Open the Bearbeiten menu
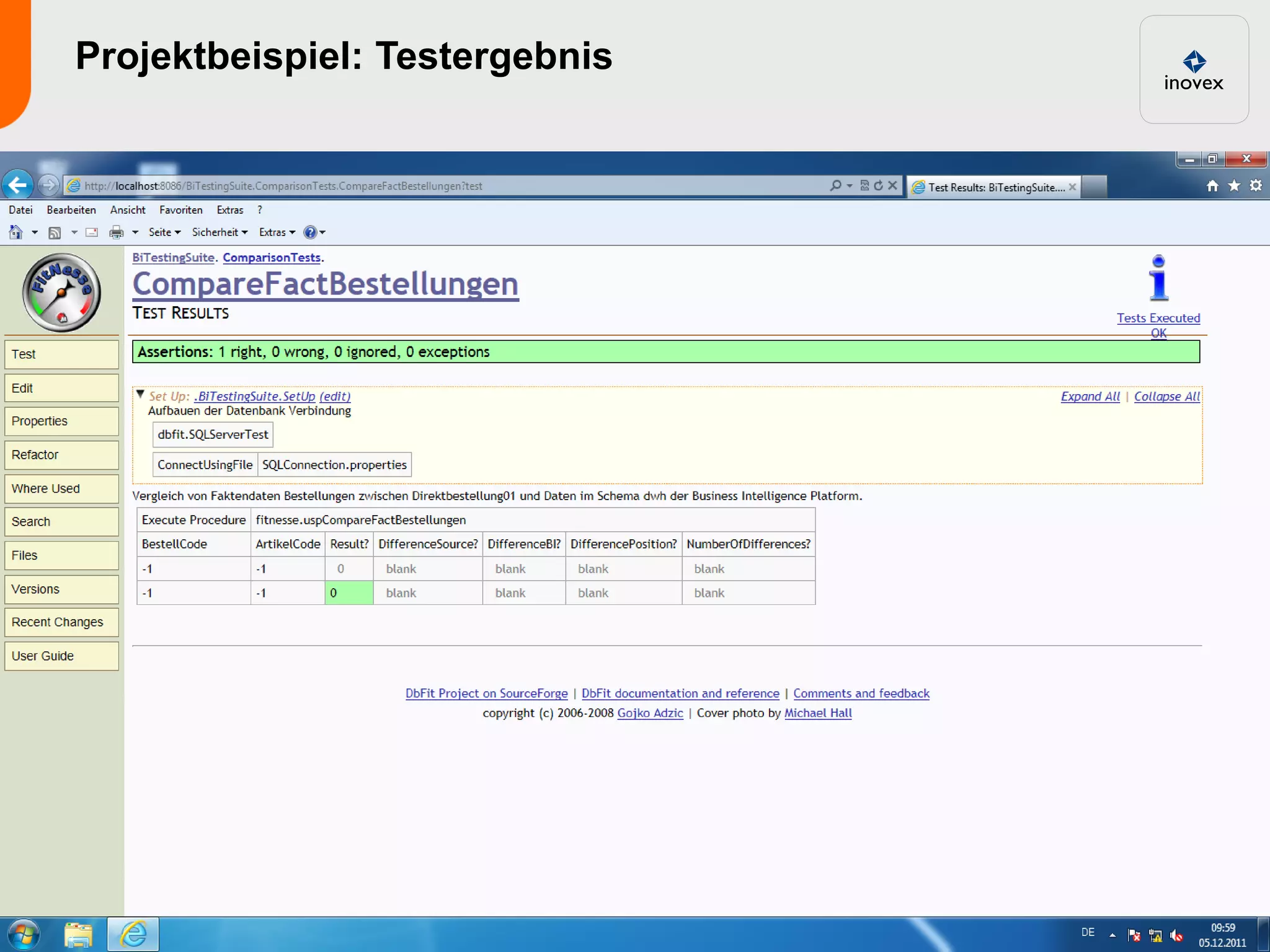 [x=71, y=210]
